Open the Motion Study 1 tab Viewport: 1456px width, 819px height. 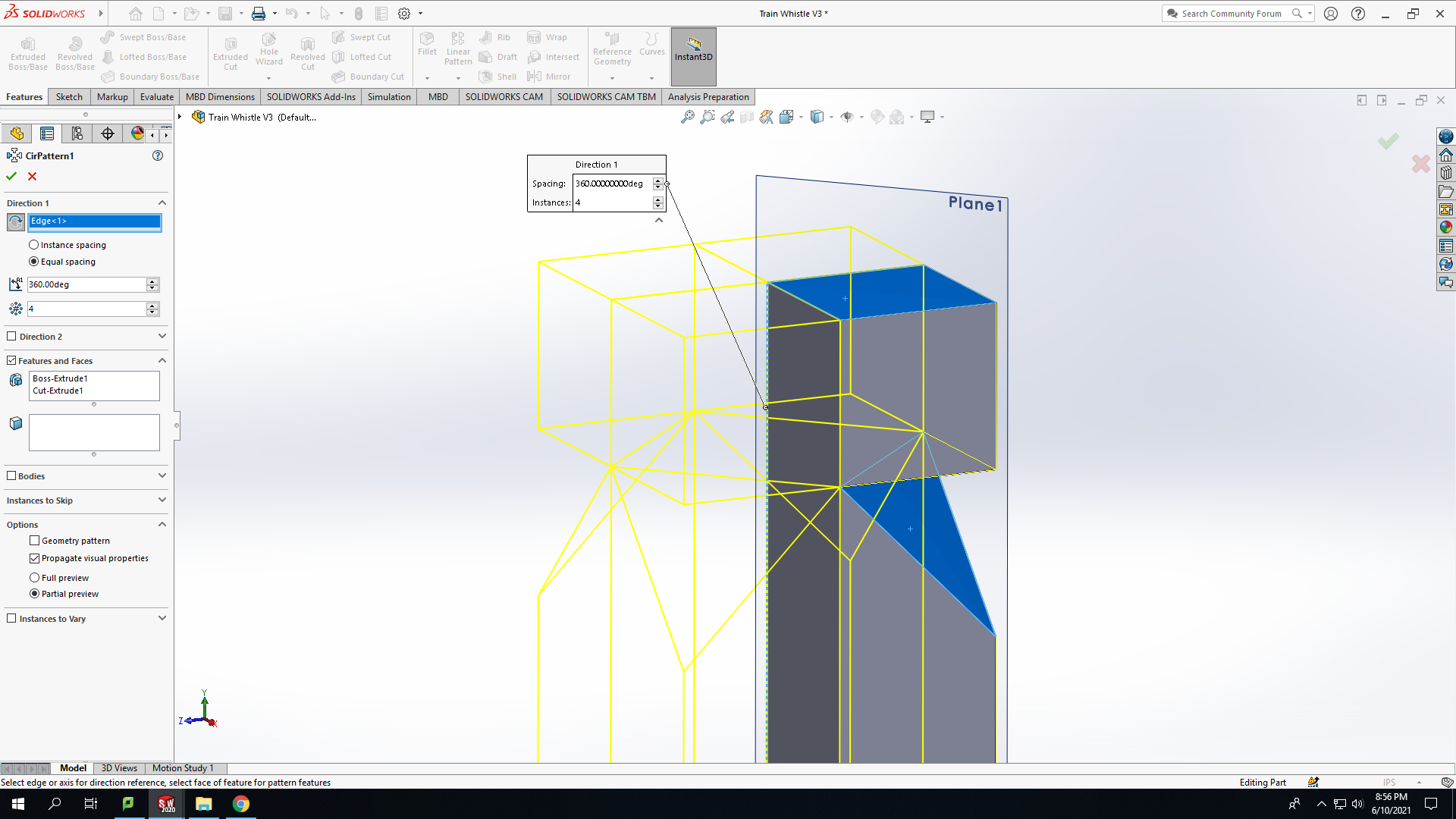pyautogui.click(x=183, y=768)
